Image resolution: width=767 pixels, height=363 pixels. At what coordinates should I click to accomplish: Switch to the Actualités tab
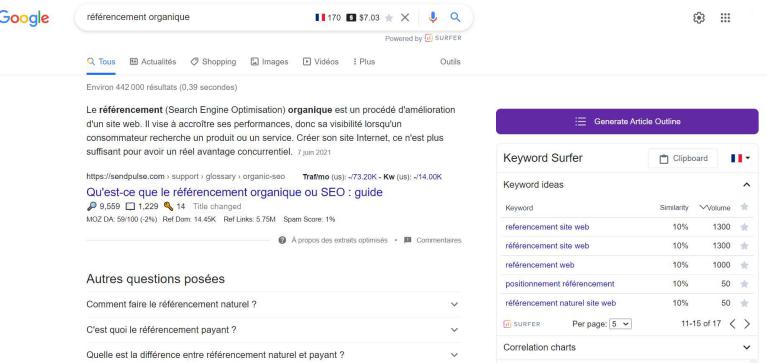(x=153, y=62)
